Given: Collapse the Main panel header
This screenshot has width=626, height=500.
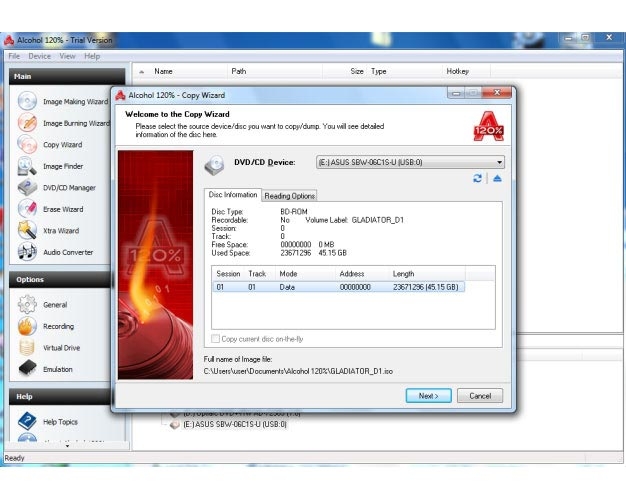Looking at the screenshot, I should [67, 76].
